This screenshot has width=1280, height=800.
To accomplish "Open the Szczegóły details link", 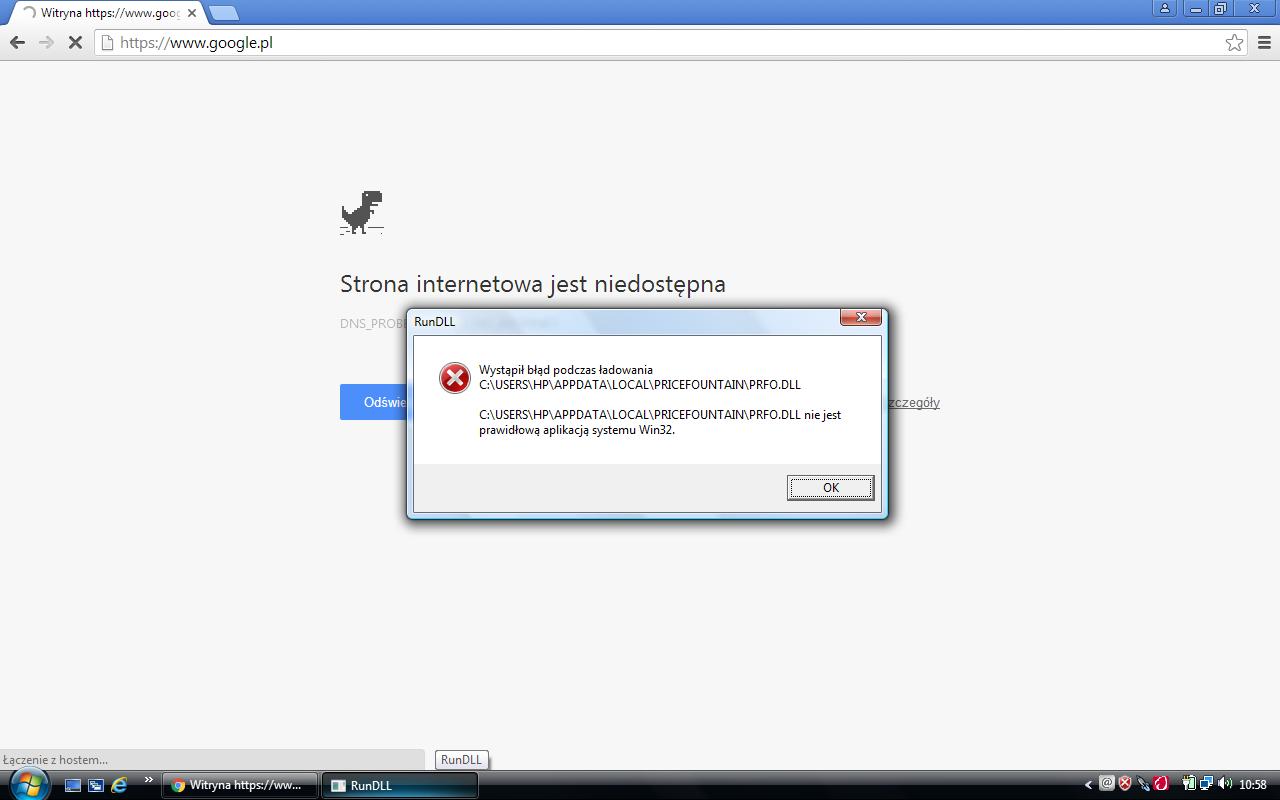I will (x=912, y=402).
